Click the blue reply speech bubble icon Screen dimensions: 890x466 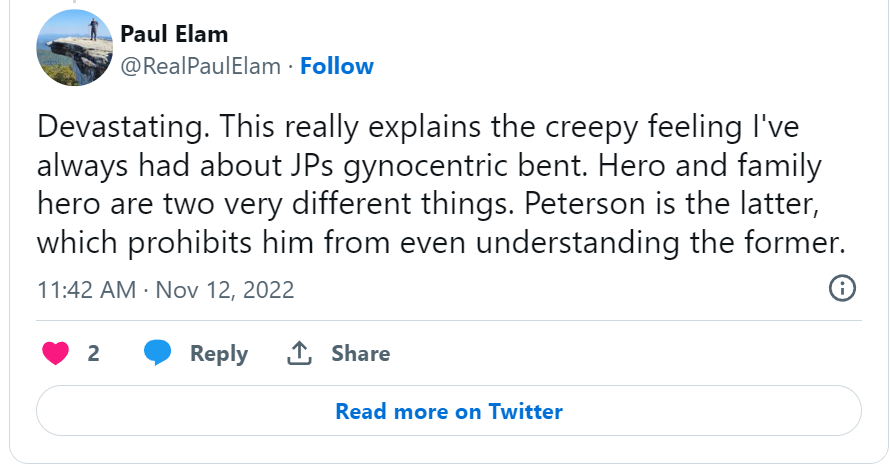click(157, 353)
